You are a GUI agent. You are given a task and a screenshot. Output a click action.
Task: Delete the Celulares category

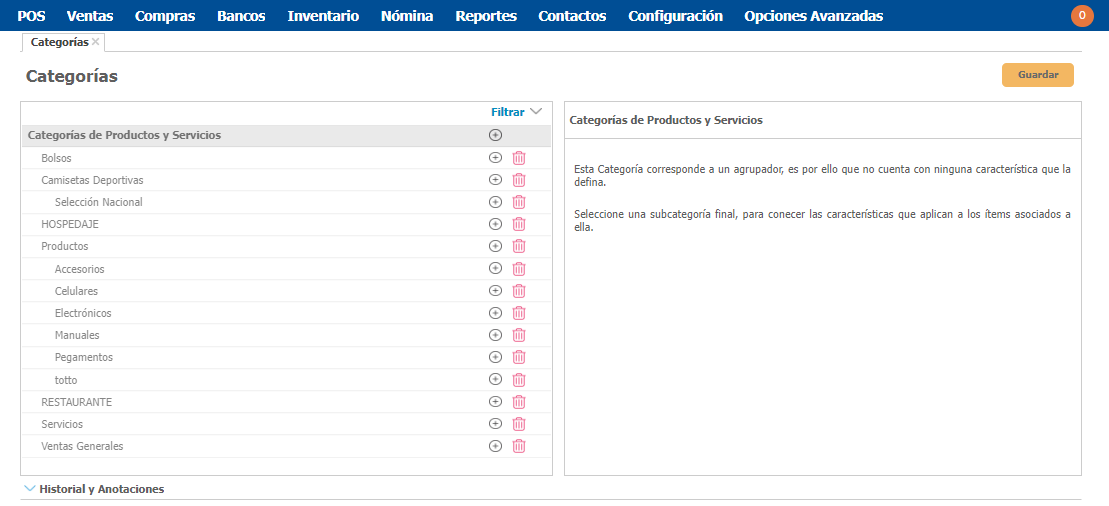coord(519,291)
